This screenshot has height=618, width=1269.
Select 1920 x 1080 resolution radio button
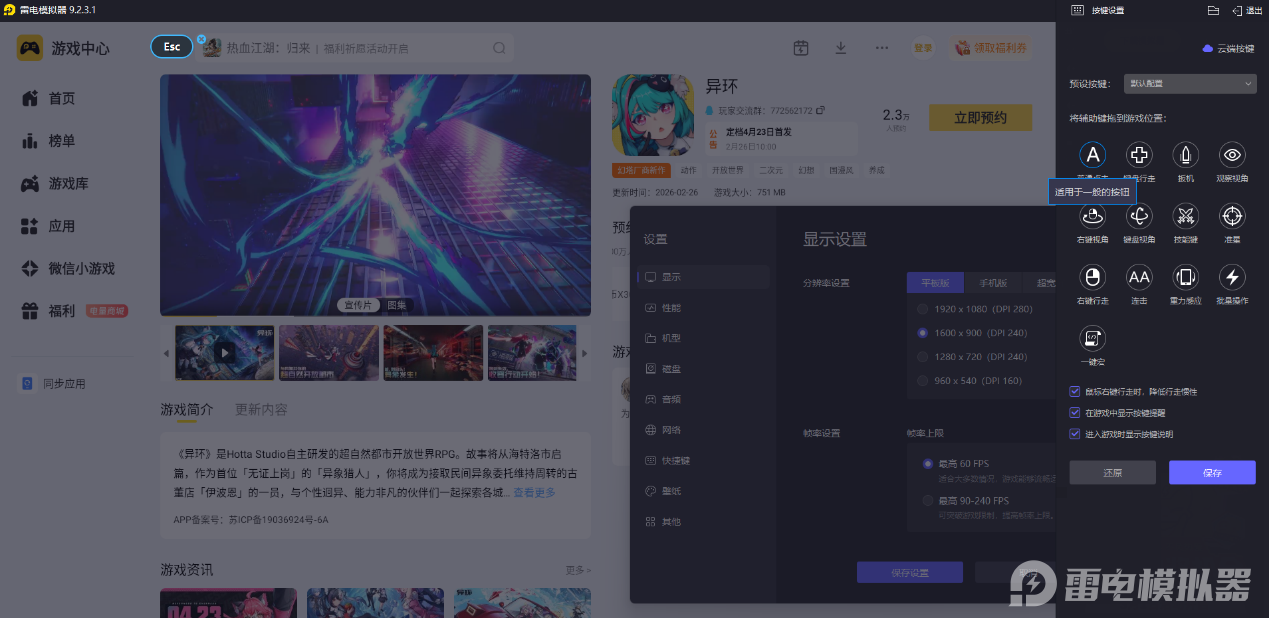pos(923,309)
